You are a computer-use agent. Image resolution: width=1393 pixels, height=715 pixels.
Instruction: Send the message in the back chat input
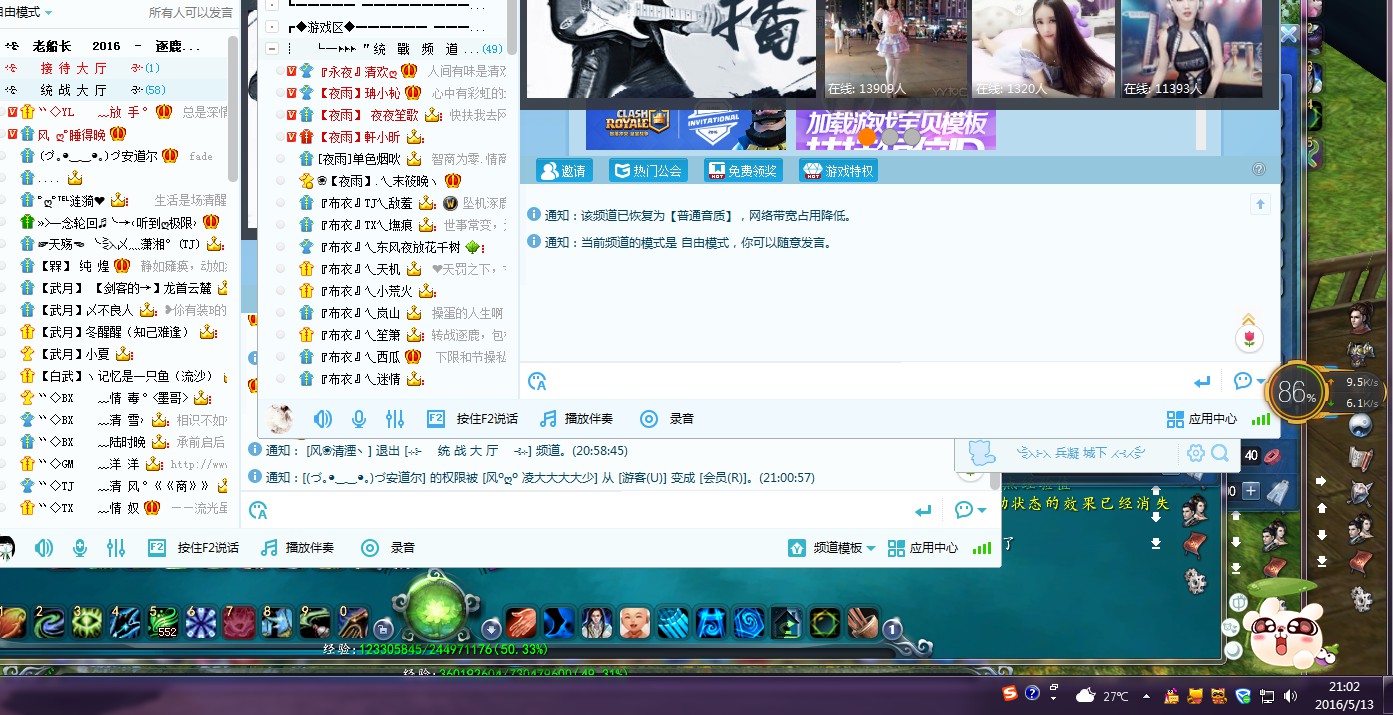tap(923, 510)
